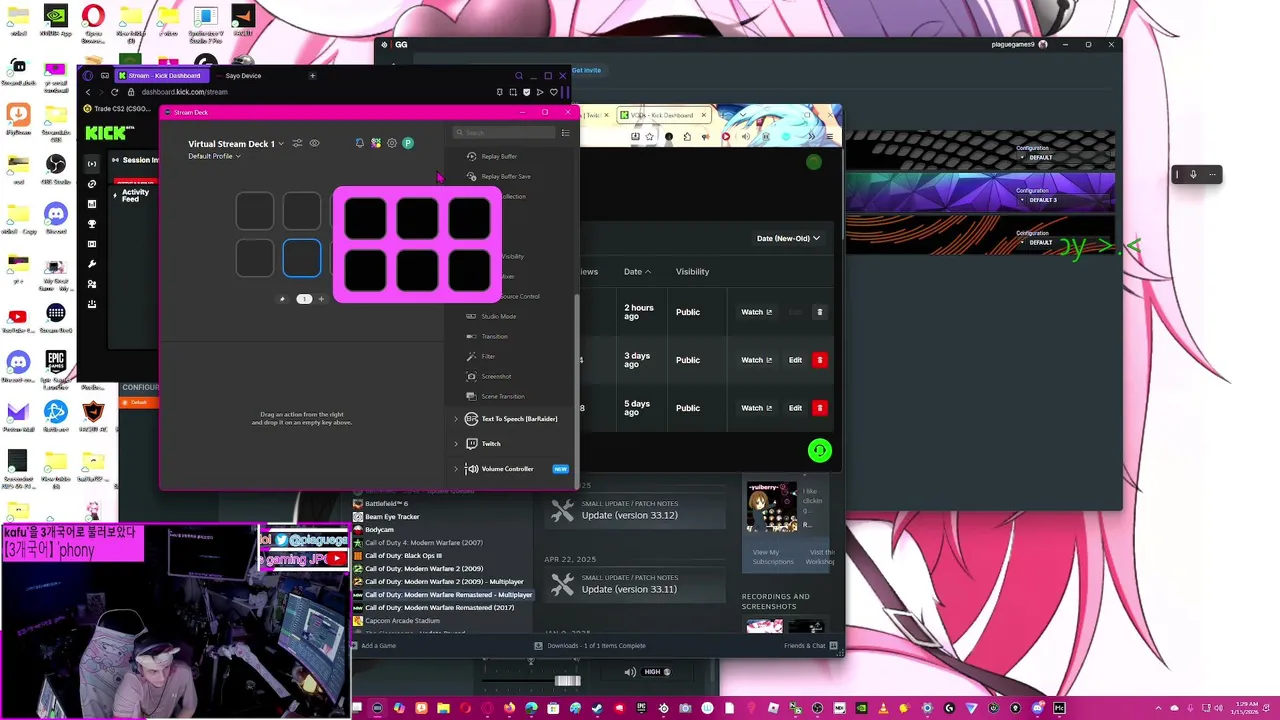The width and height of the screenshot is (1280, 720).
Task: Open Steam Downloads status
Action: [590, 646]
